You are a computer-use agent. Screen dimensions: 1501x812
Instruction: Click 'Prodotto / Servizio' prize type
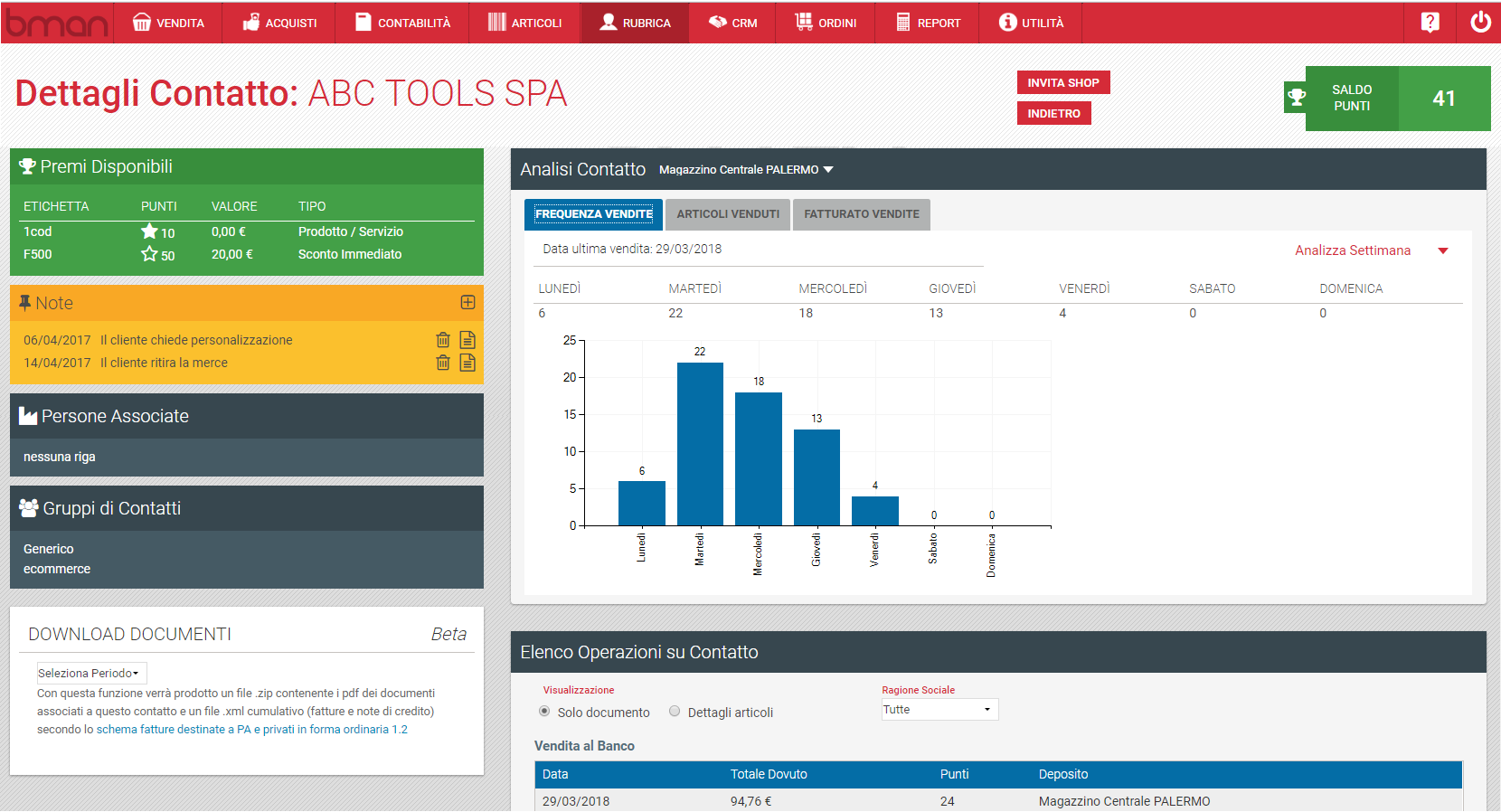(x=351, y=231)
